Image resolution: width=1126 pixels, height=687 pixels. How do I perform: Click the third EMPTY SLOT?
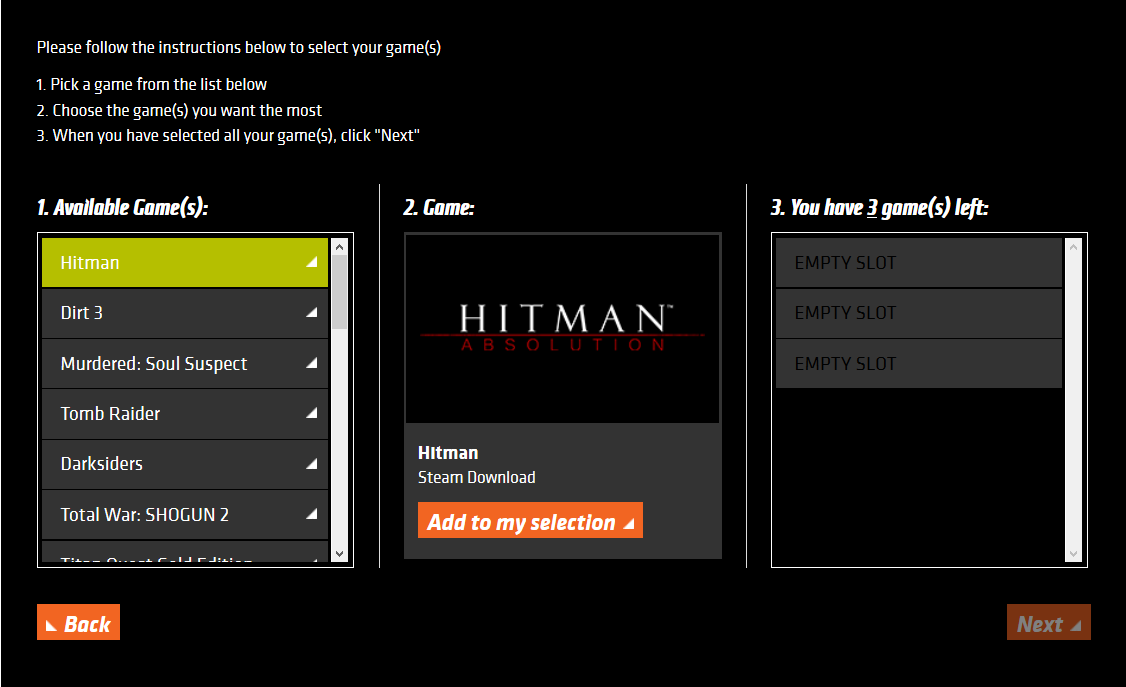(918, 363)
